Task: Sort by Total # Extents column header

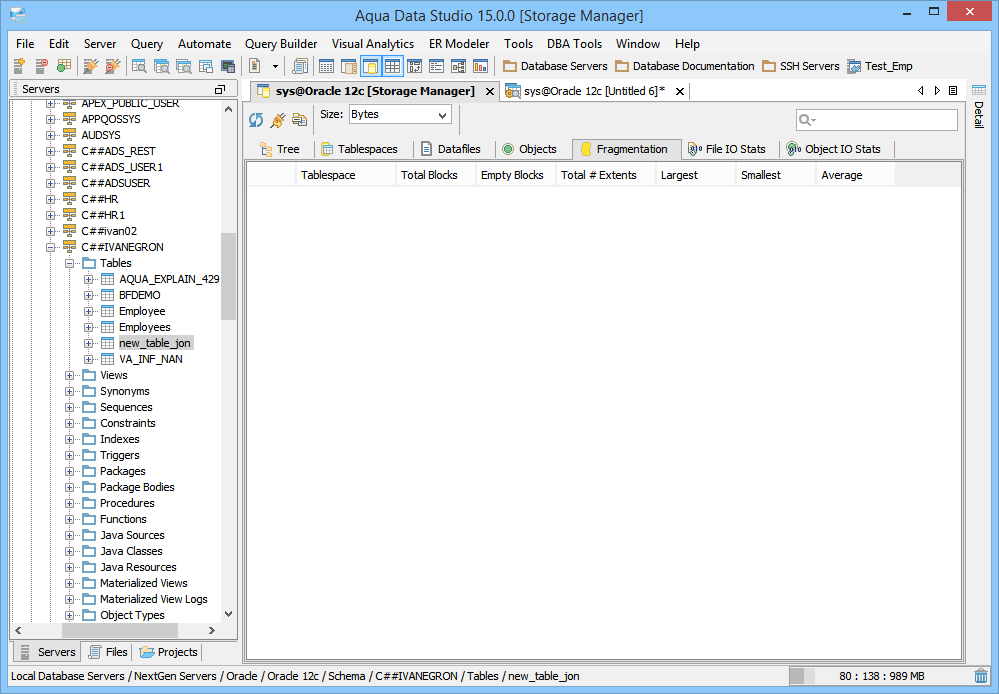Action: pos(606,175)
